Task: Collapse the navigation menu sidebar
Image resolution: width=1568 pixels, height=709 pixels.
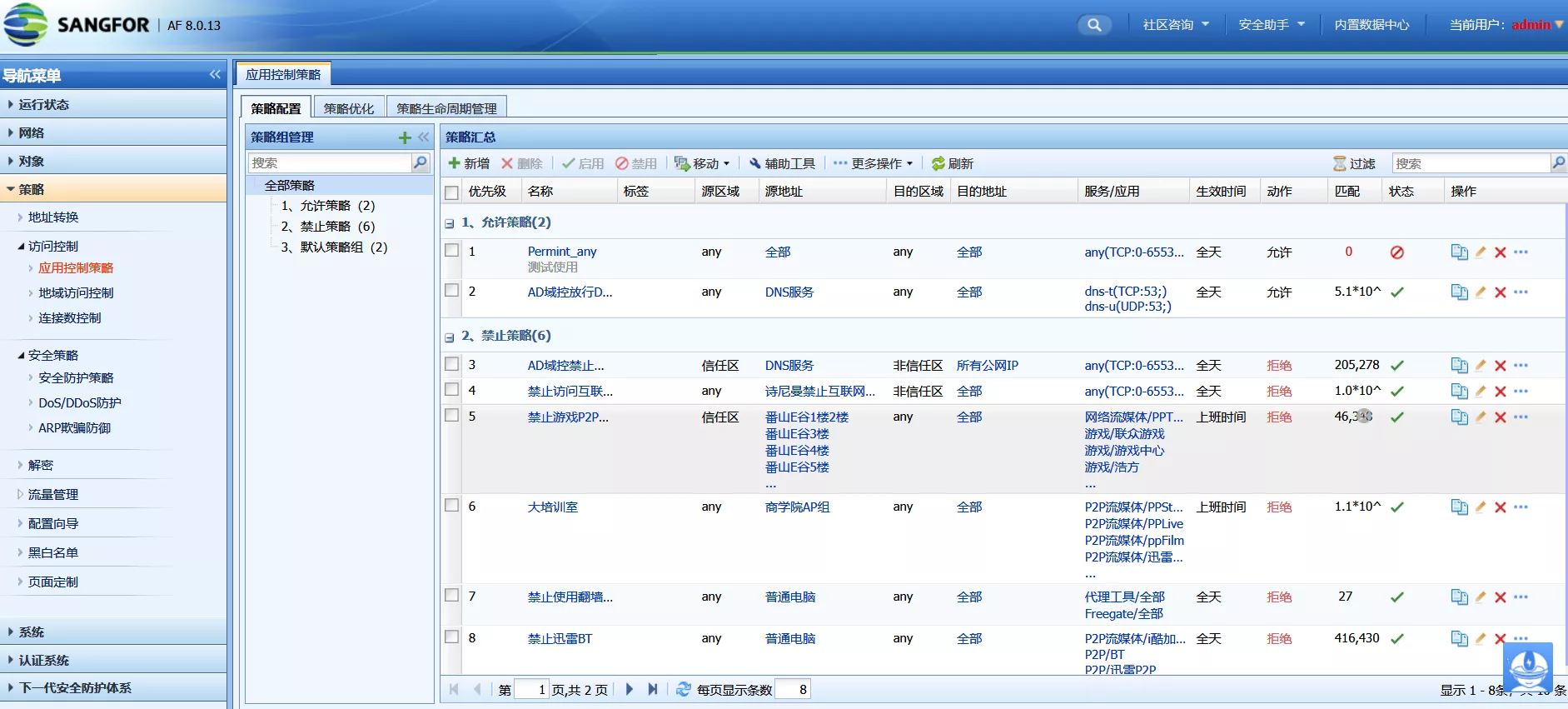Action: (215, 75)
